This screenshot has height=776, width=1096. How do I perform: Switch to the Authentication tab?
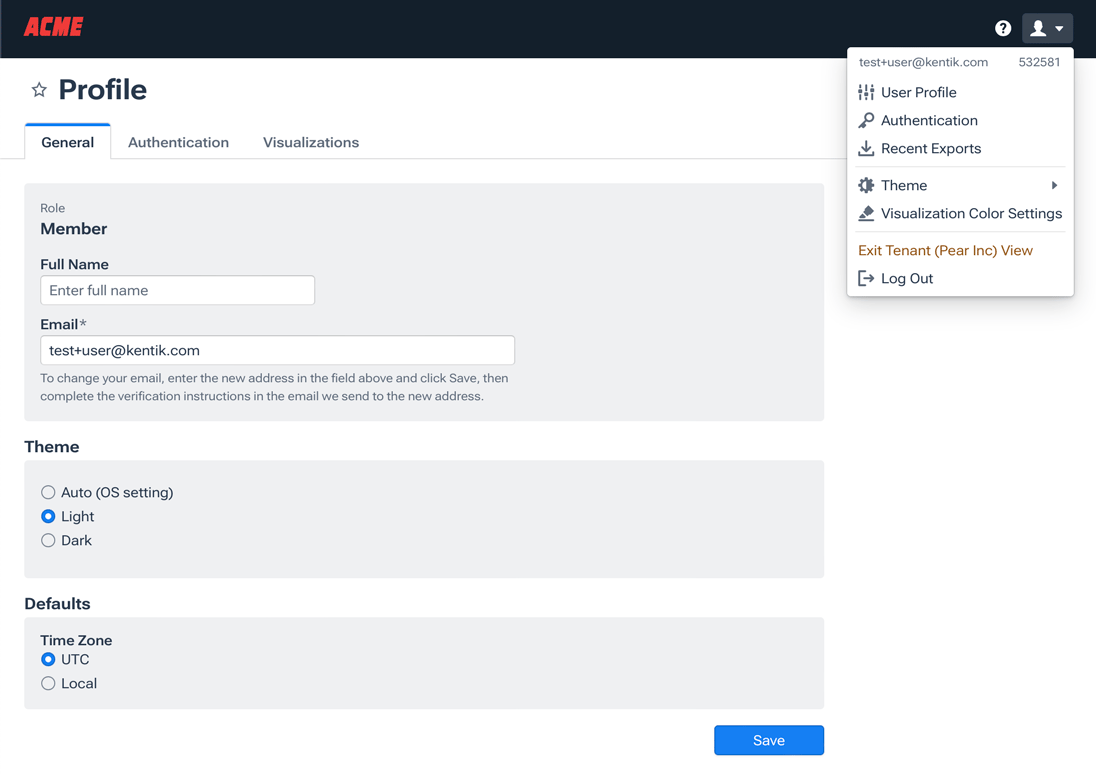pos(178,142)
